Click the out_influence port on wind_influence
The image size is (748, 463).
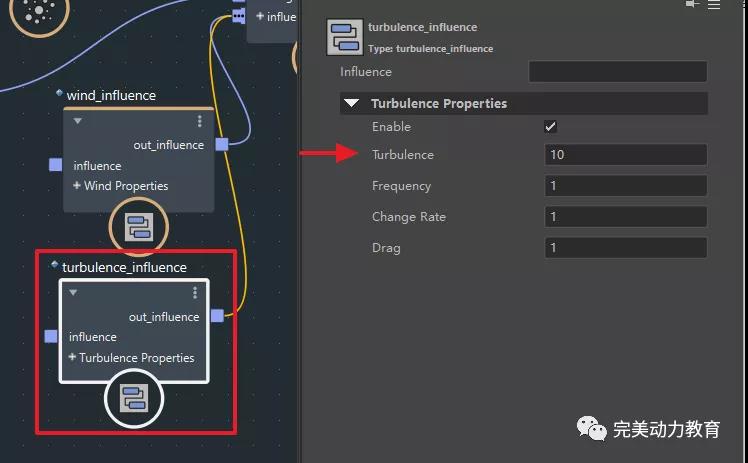coord(222,145)
